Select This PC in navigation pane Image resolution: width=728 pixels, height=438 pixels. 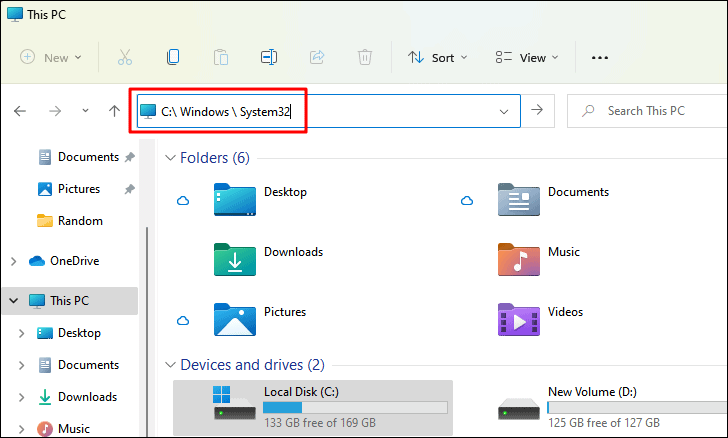pos(70,301)
